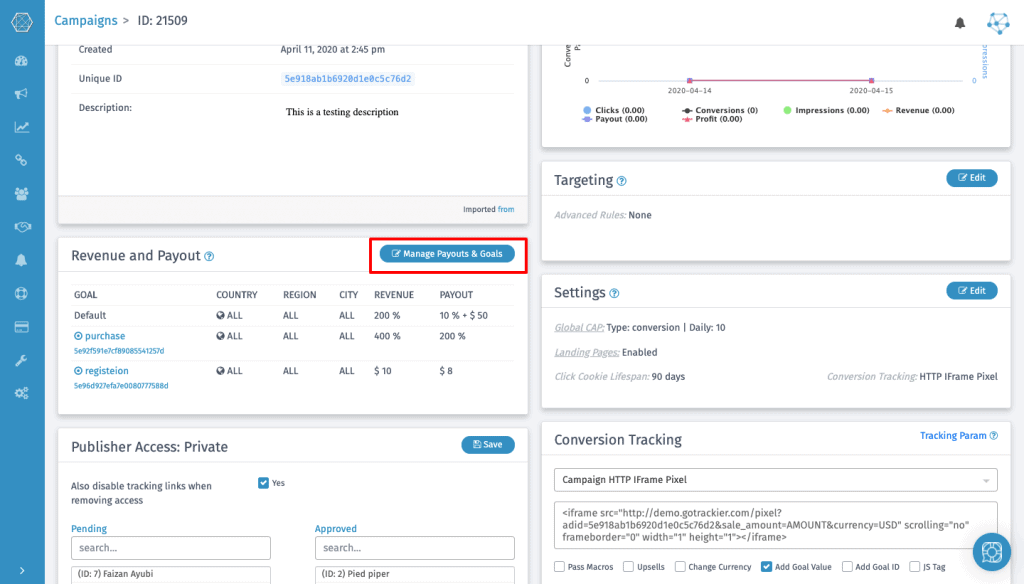Click the notification bell in top header
The image size is (1024, 584).
tap(960, 22)
